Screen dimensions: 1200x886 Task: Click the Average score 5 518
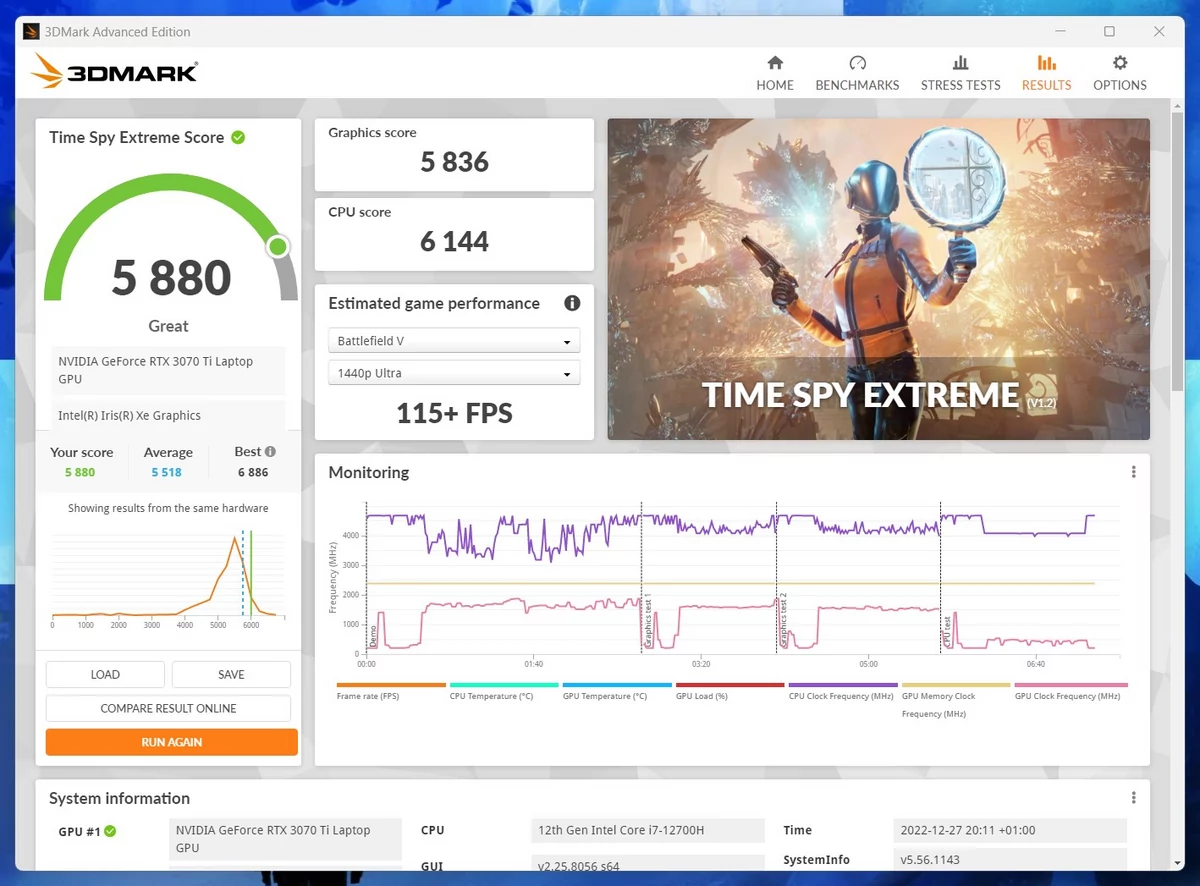(166, 472)
